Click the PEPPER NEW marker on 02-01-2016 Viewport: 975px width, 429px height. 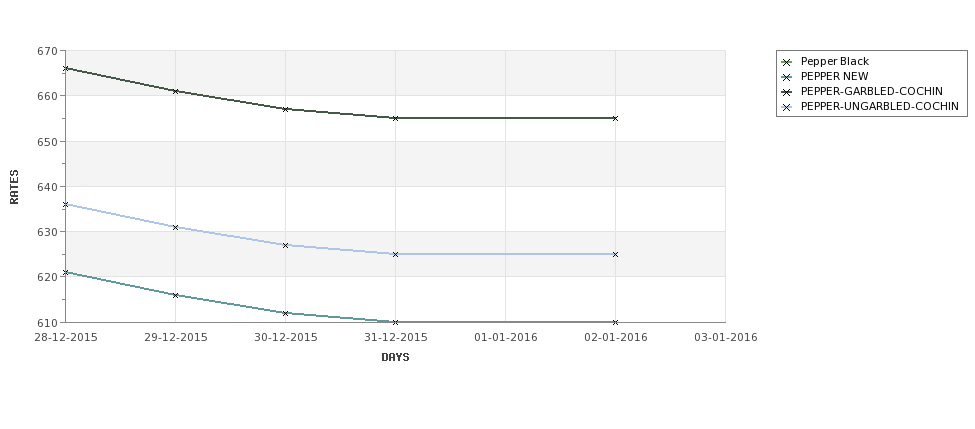coord(615,322)
